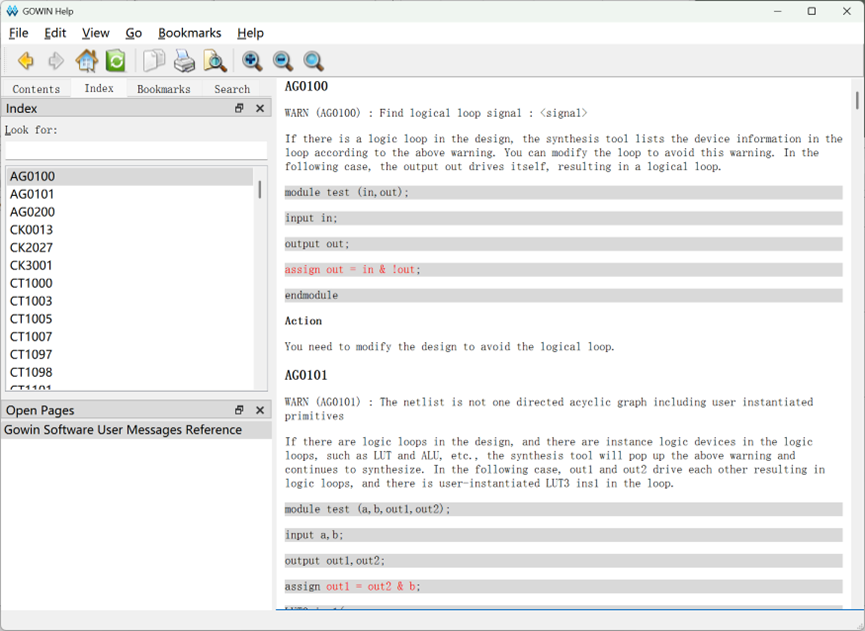
Task: Close the Index panel
Action: pos(260,108)
